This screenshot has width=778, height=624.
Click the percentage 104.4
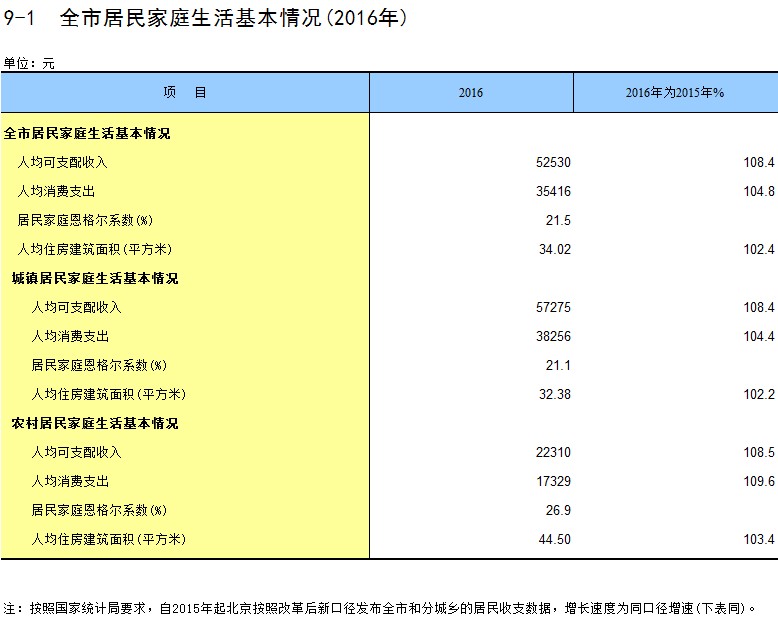click(x=759, y=336)
